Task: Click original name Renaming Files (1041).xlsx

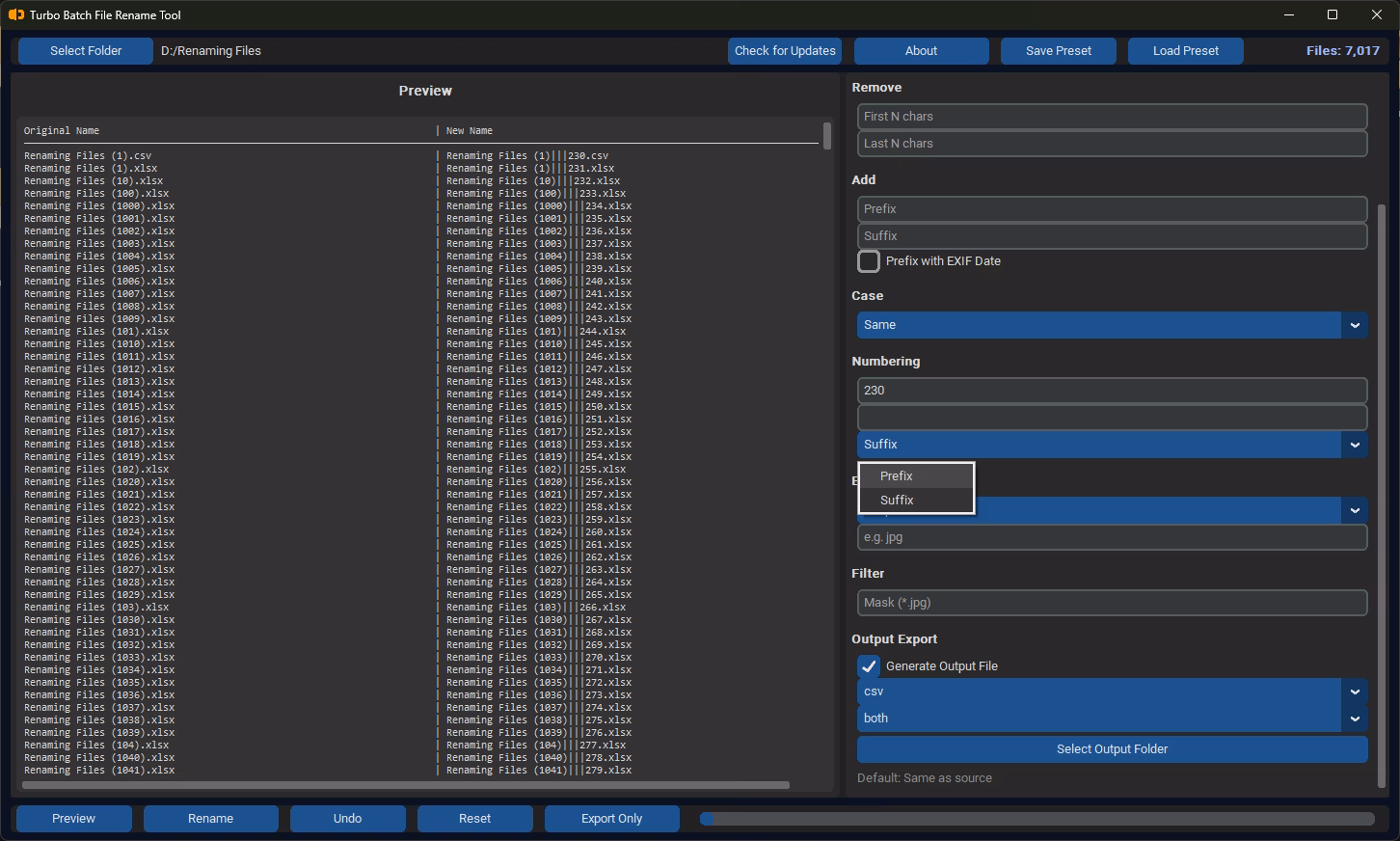Action: click(x=99, y=771)
